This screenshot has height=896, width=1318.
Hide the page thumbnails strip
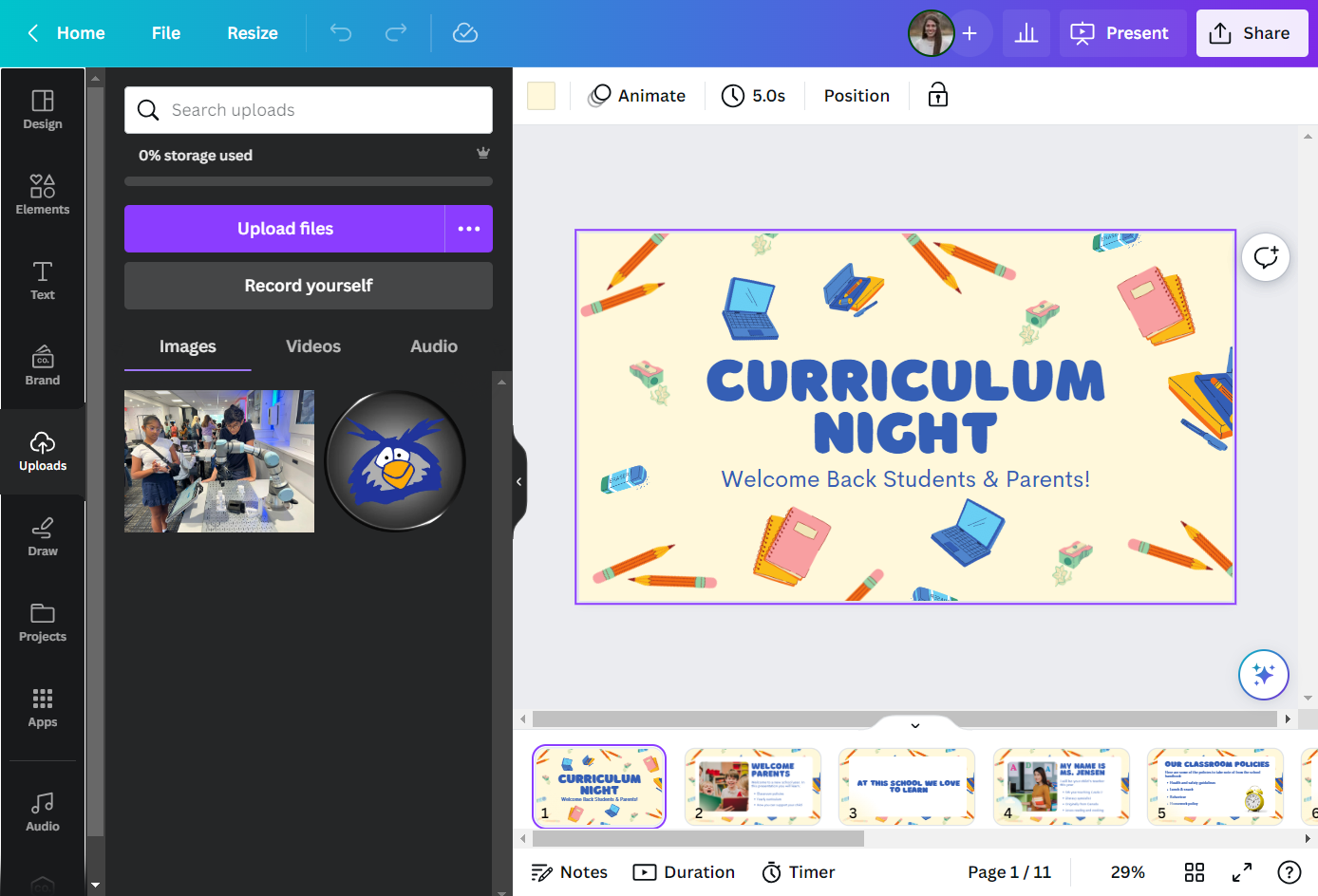(x=915, y=725)
